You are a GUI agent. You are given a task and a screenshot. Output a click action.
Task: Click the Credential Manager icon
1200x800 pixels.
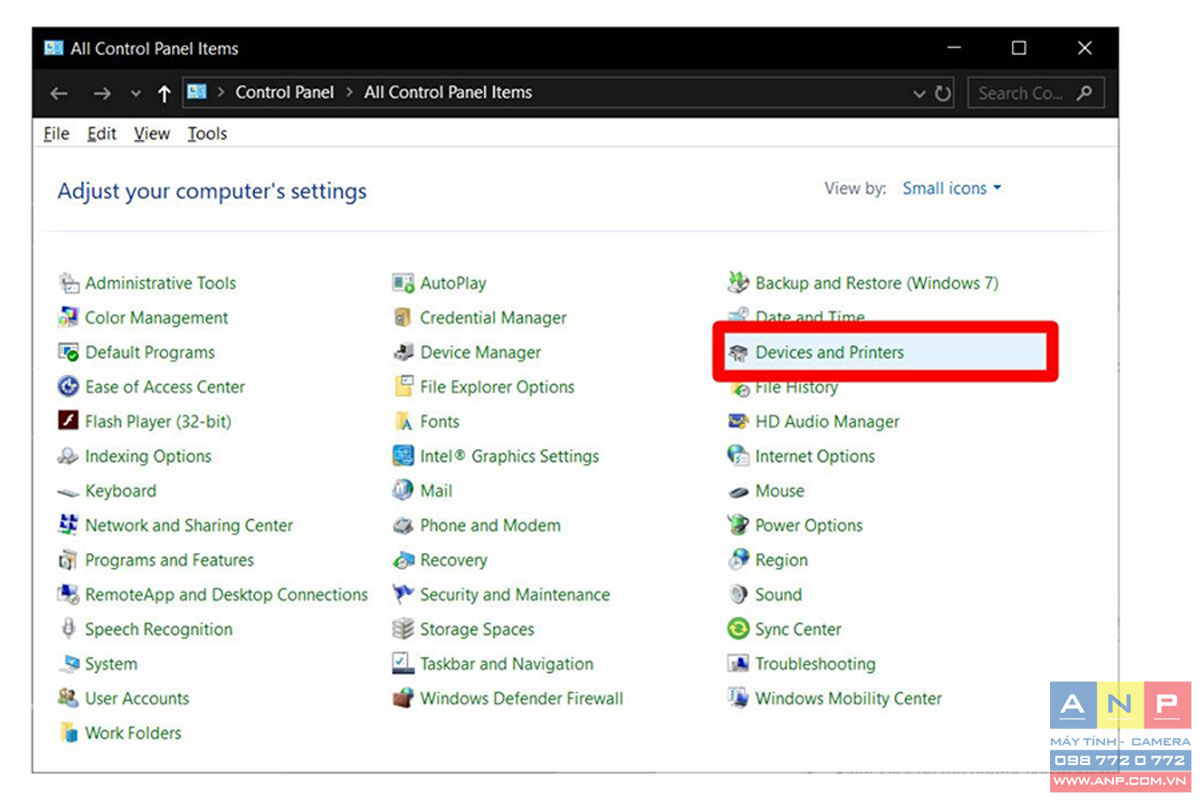403,318
